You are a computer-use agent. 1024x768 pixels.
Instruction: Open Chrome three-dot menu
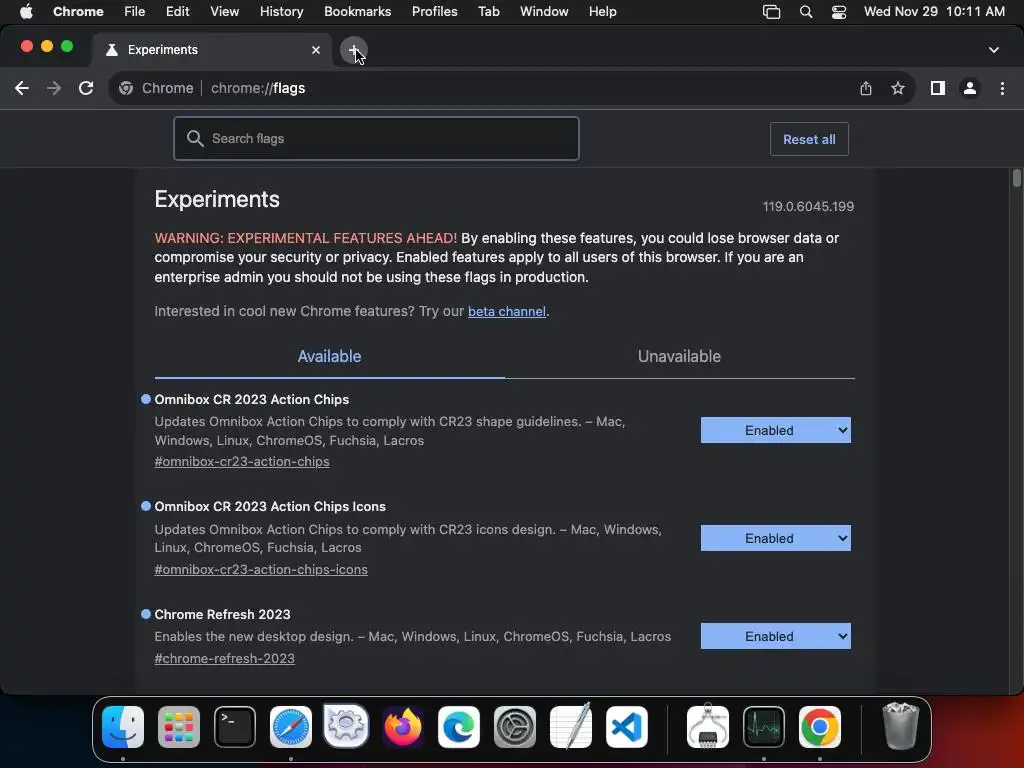(x=1002, y=88)
